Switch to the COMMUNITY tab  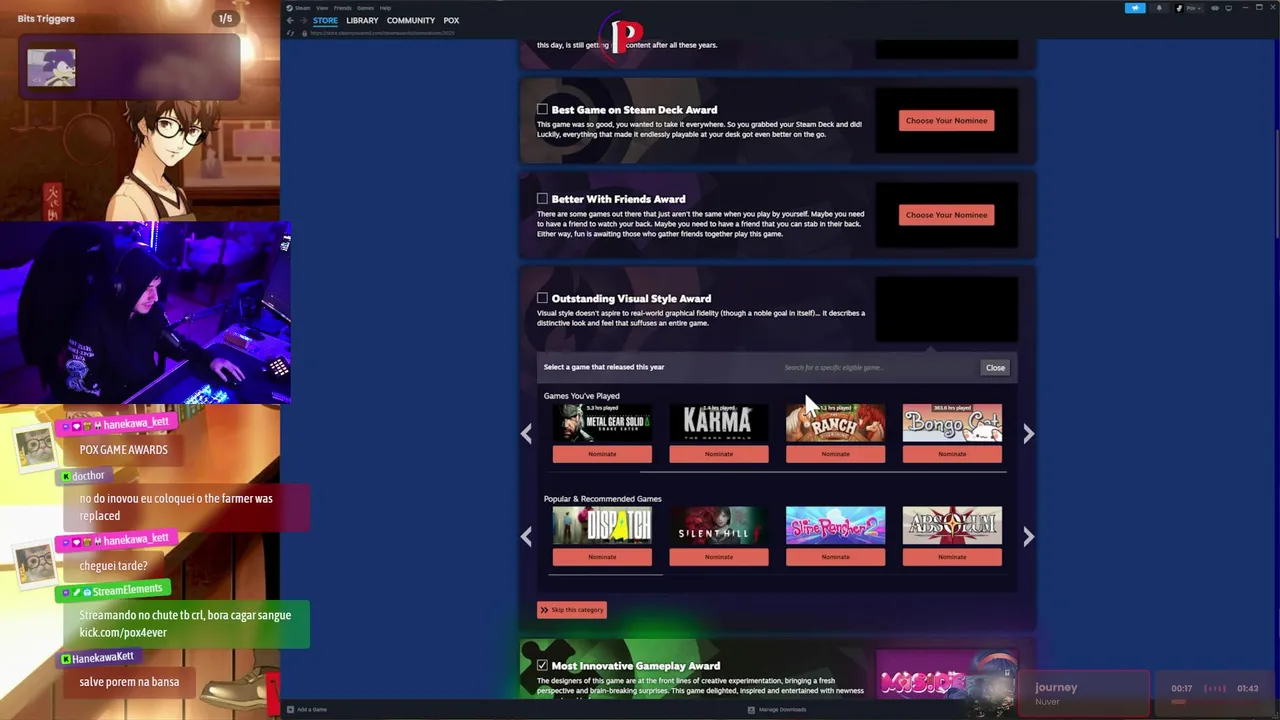click(411, 20)
